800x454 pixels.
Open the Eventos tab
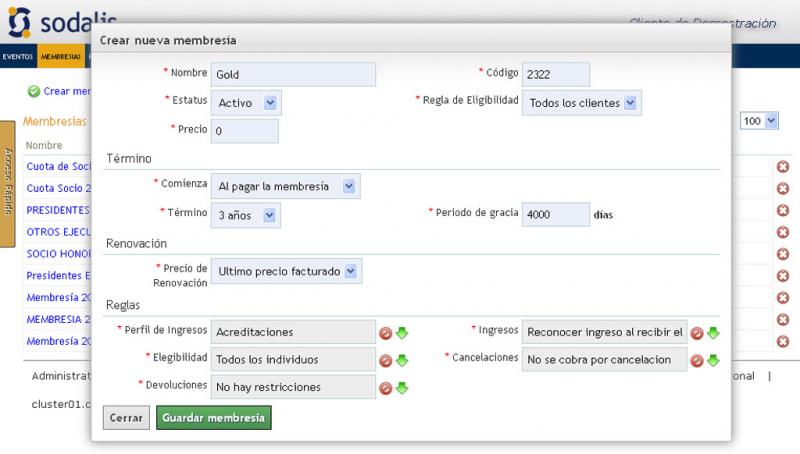tap(18, 57)
